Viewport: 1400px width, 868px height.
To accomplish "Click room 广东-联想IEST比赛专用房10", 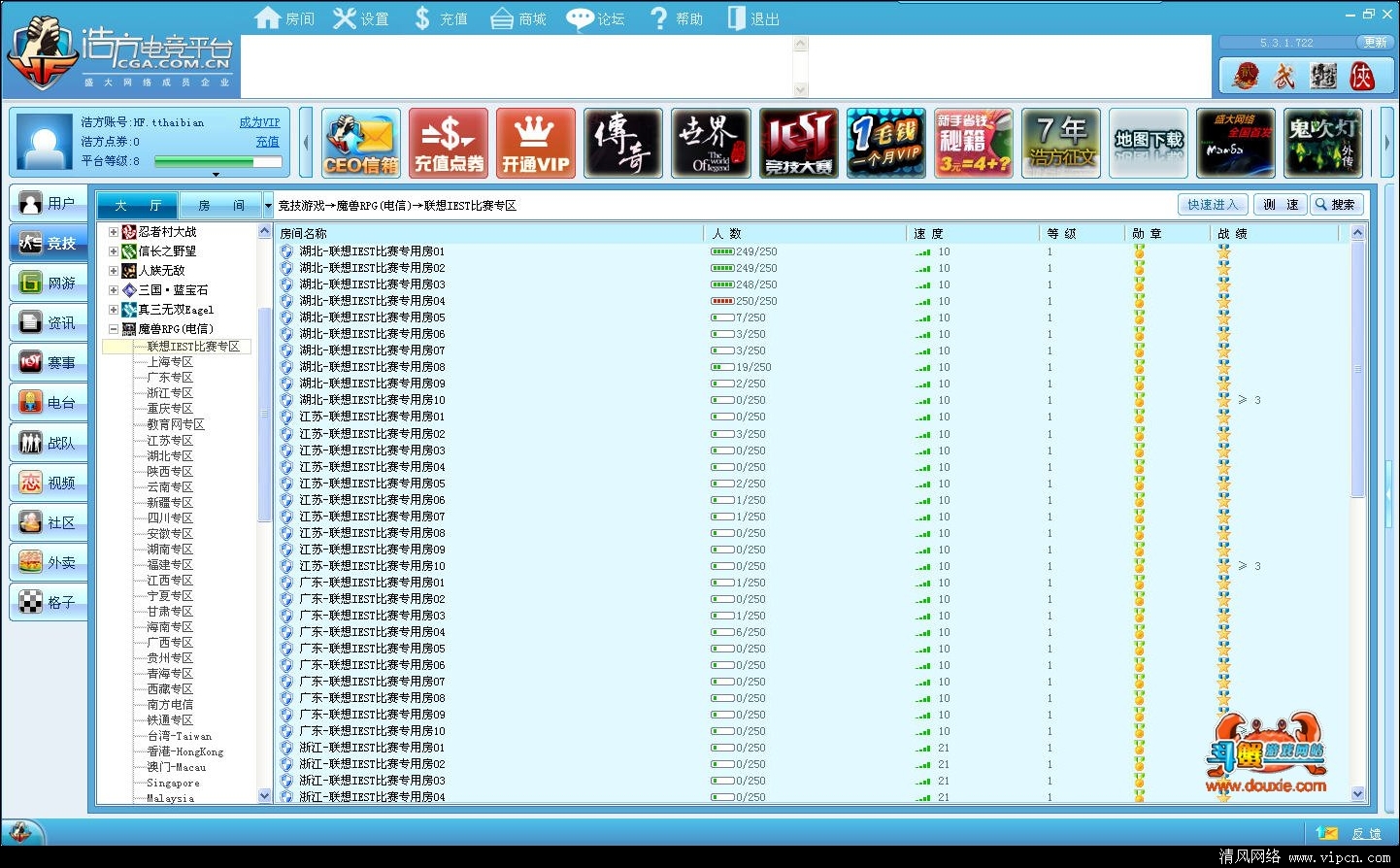I will click(372, 731).
